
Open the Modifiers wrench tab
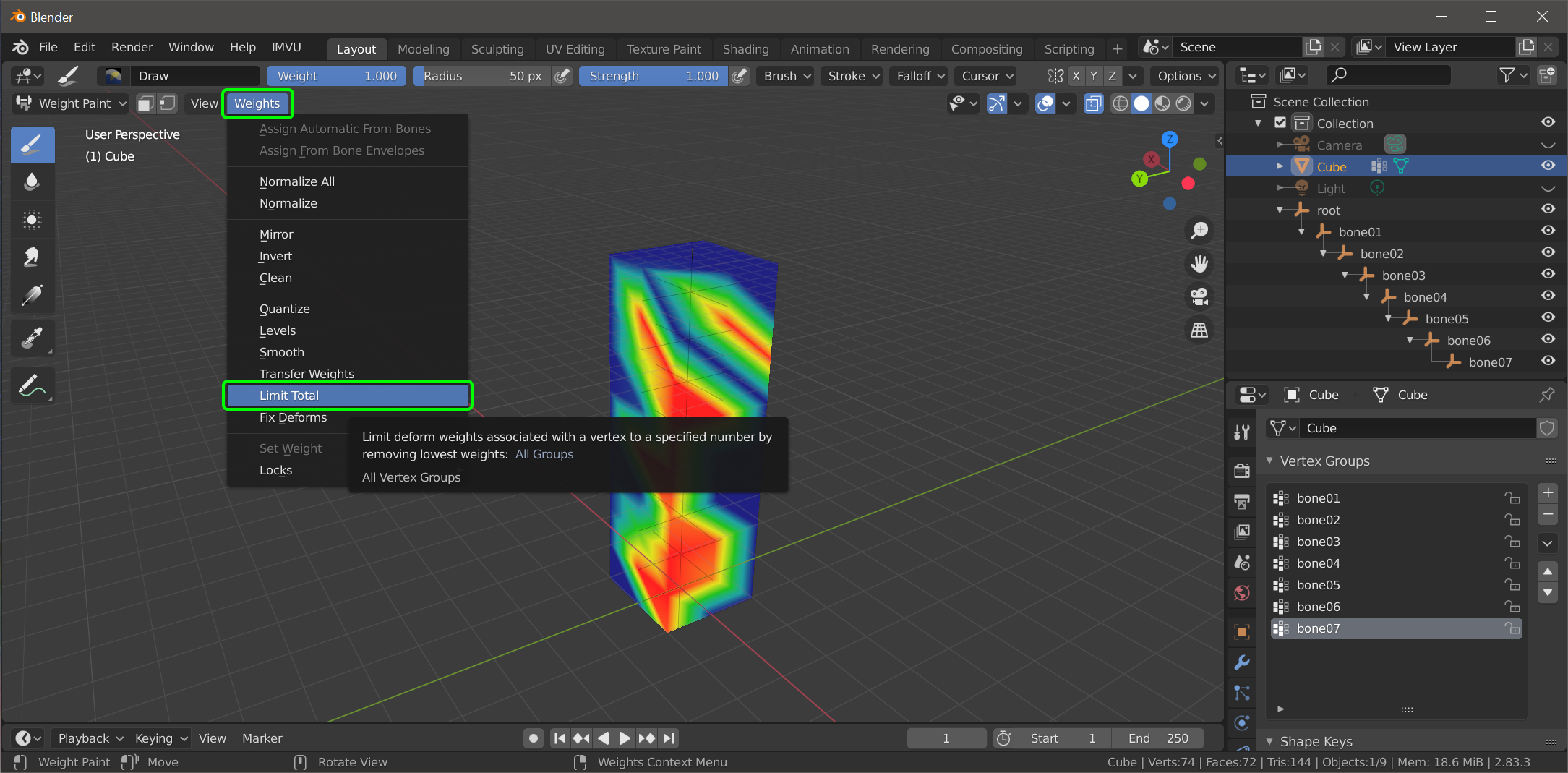click(1242, 662)
